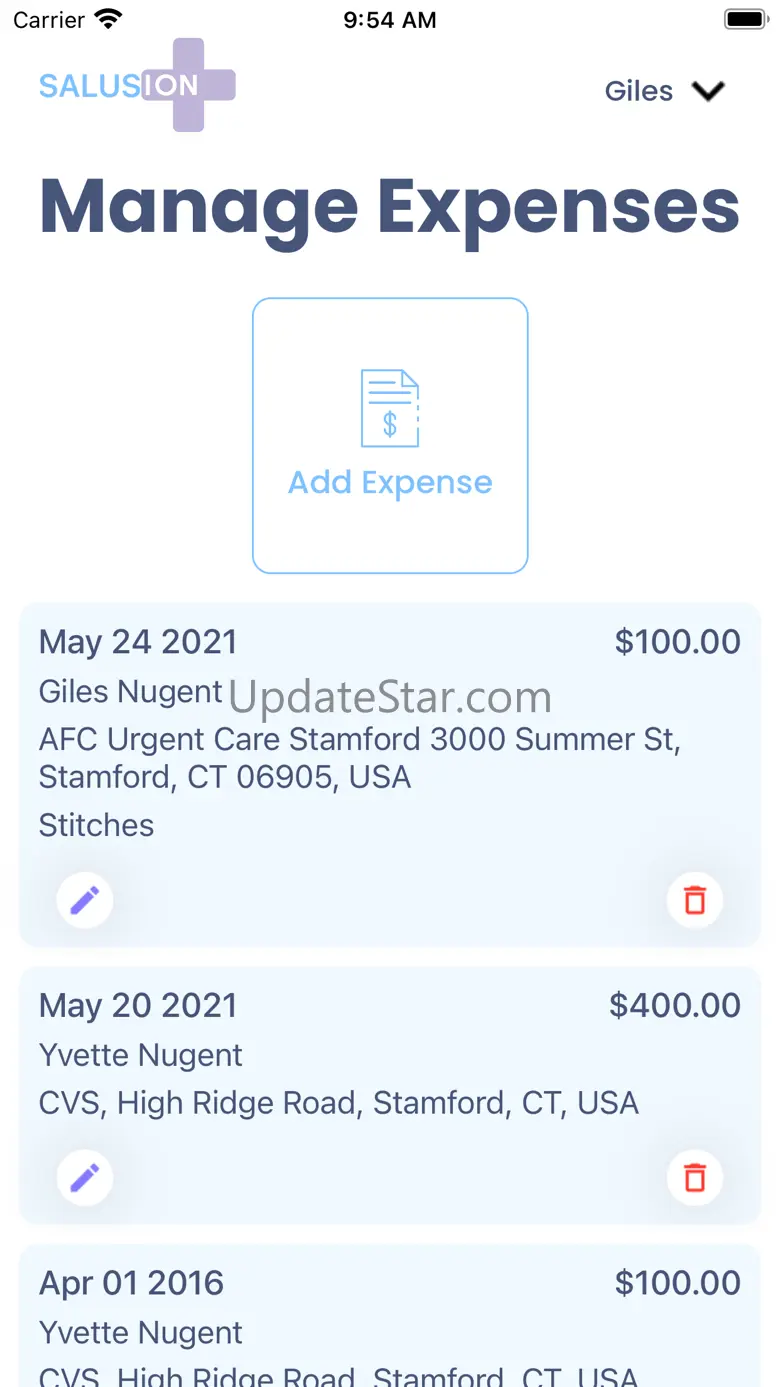Tap the CVS High Ridge Road address
Screen dimensions: 780x1387
[338, 1103]
